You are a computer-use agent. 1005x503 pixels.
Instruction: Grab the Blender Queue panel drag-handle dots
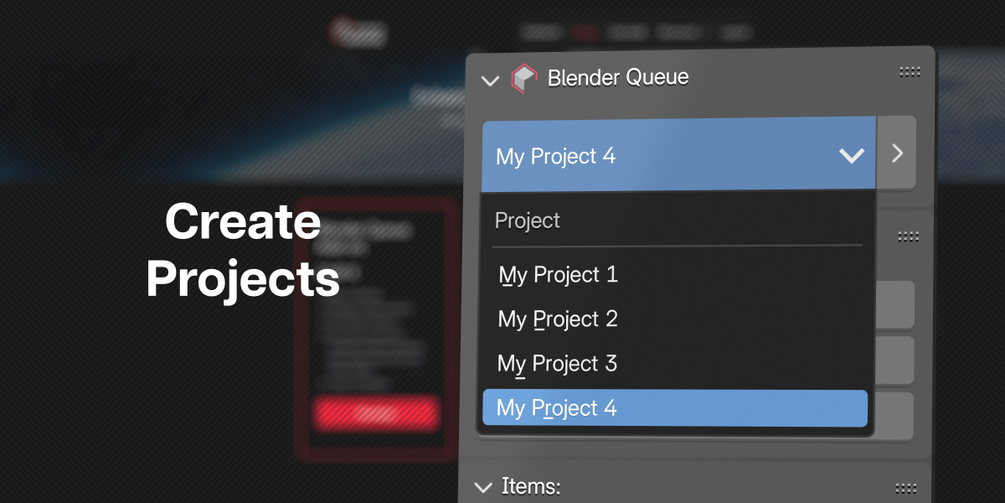click(909, 72)
